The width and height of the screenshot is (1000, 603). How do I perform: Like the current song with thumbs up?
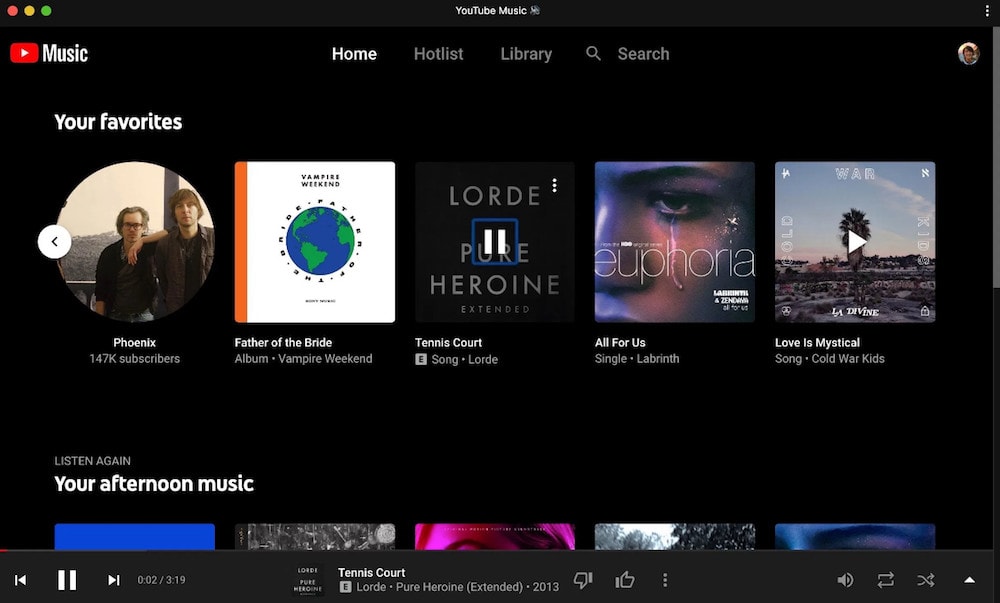click(x=626, y=580)
